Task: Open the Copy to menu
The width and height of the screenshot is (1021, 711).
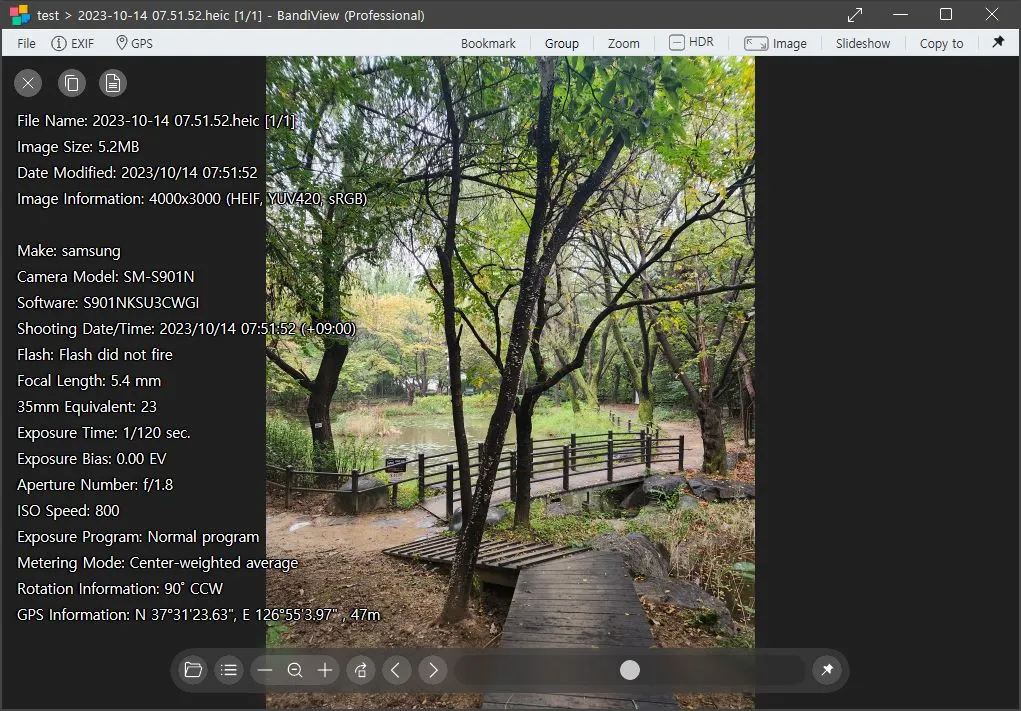Action: (x=941, y=44)
